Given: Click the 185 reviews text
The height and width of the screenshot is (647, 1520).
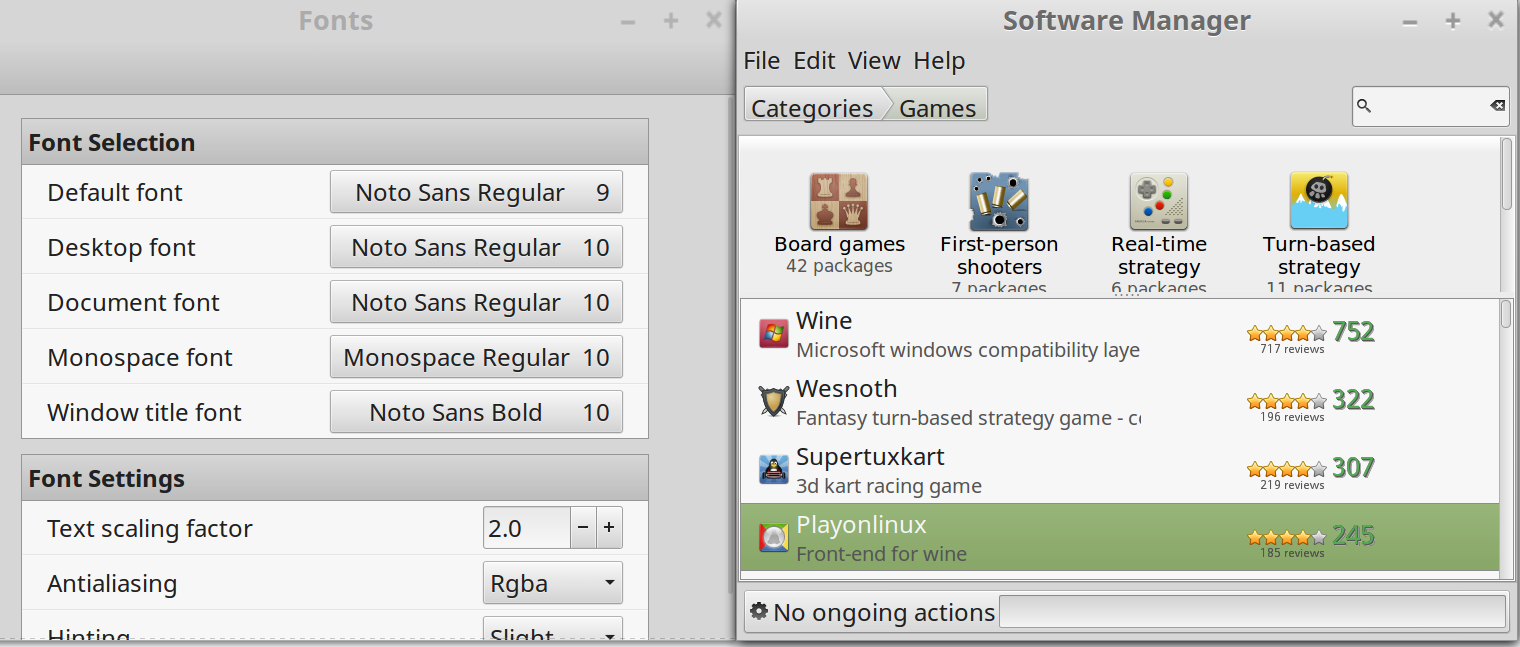Looking at the screenshot, I should click(1292, 553).
